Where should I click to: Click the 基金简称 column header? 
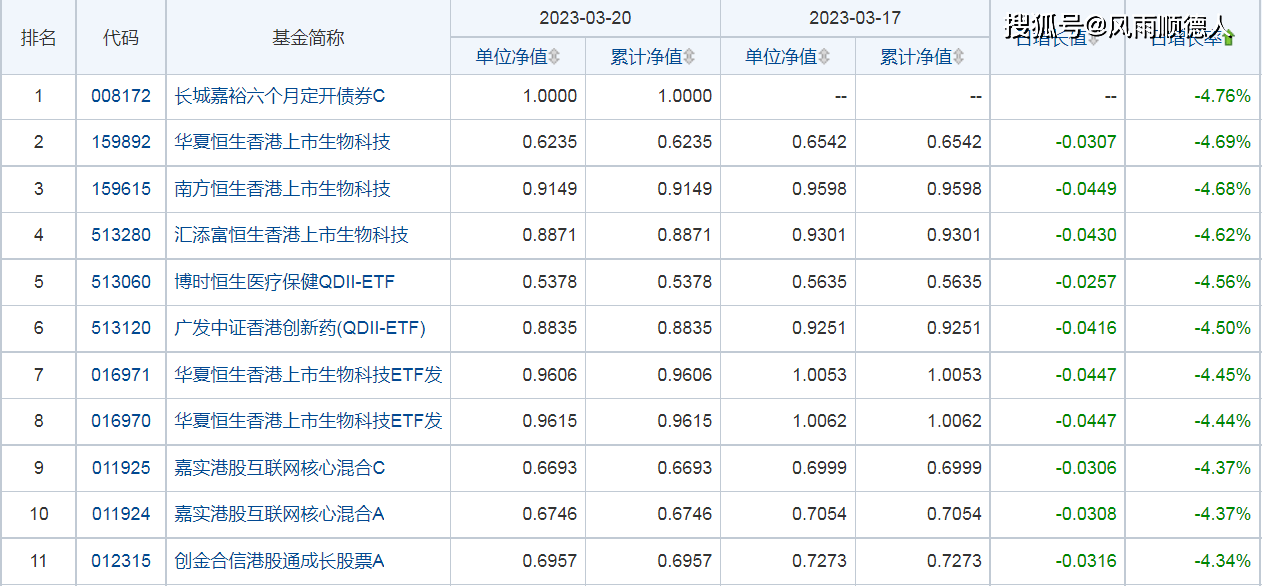click(308, 38)
